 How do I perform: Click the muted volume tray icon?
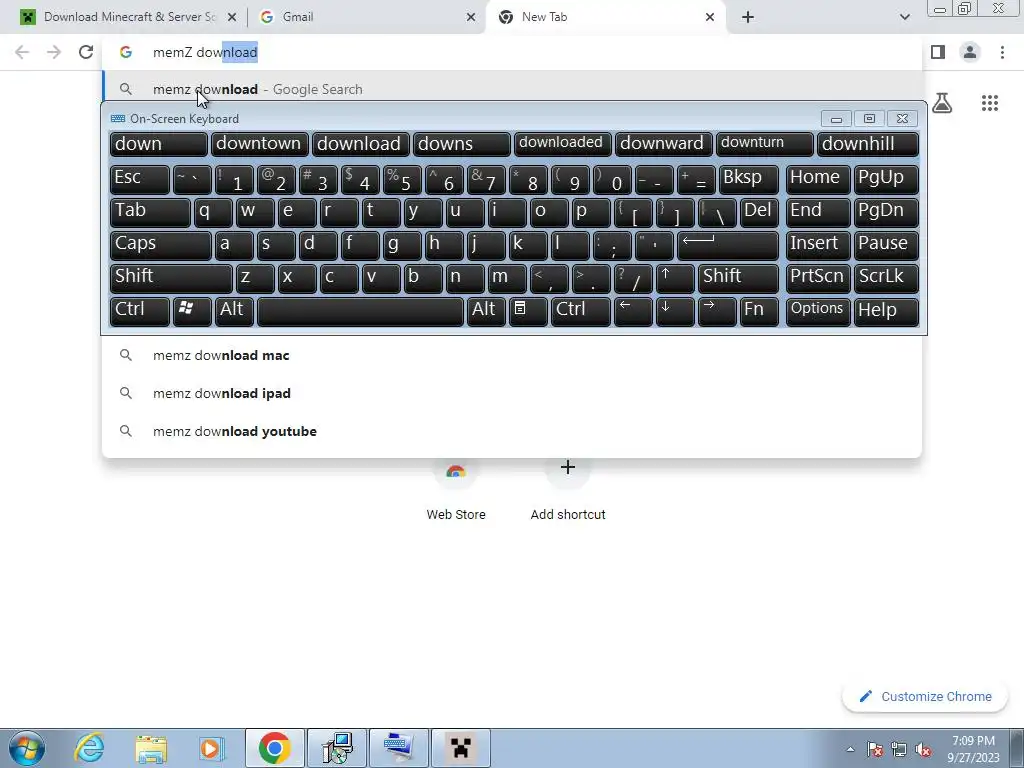923,750
